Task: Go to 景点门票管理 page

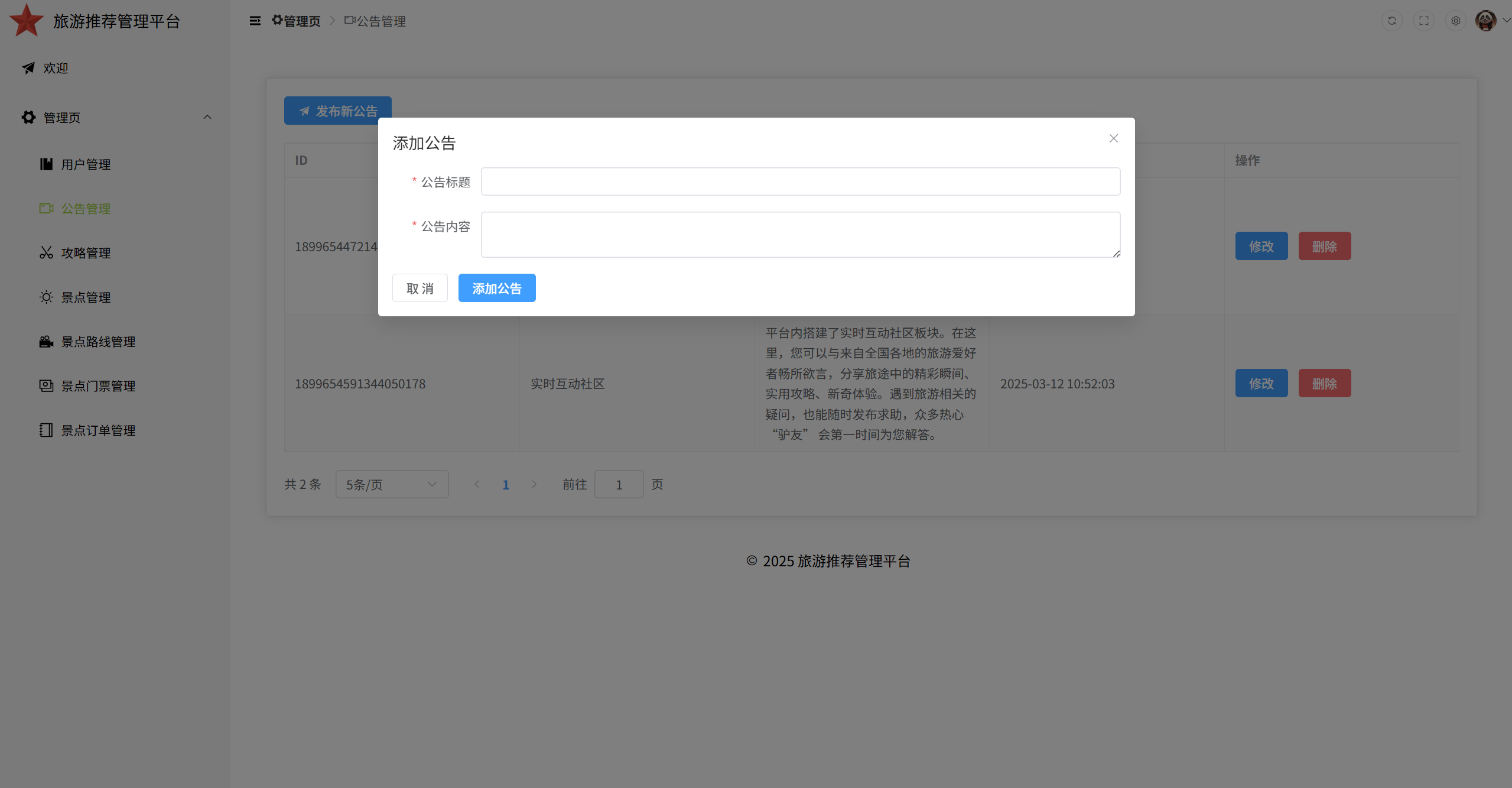Action: [x=98, y=386]
